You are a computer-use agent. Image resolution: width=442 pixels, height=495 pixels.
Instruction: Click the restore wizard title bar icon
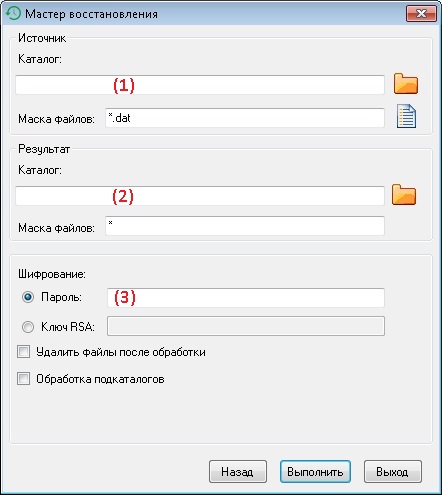click(13, 14)
